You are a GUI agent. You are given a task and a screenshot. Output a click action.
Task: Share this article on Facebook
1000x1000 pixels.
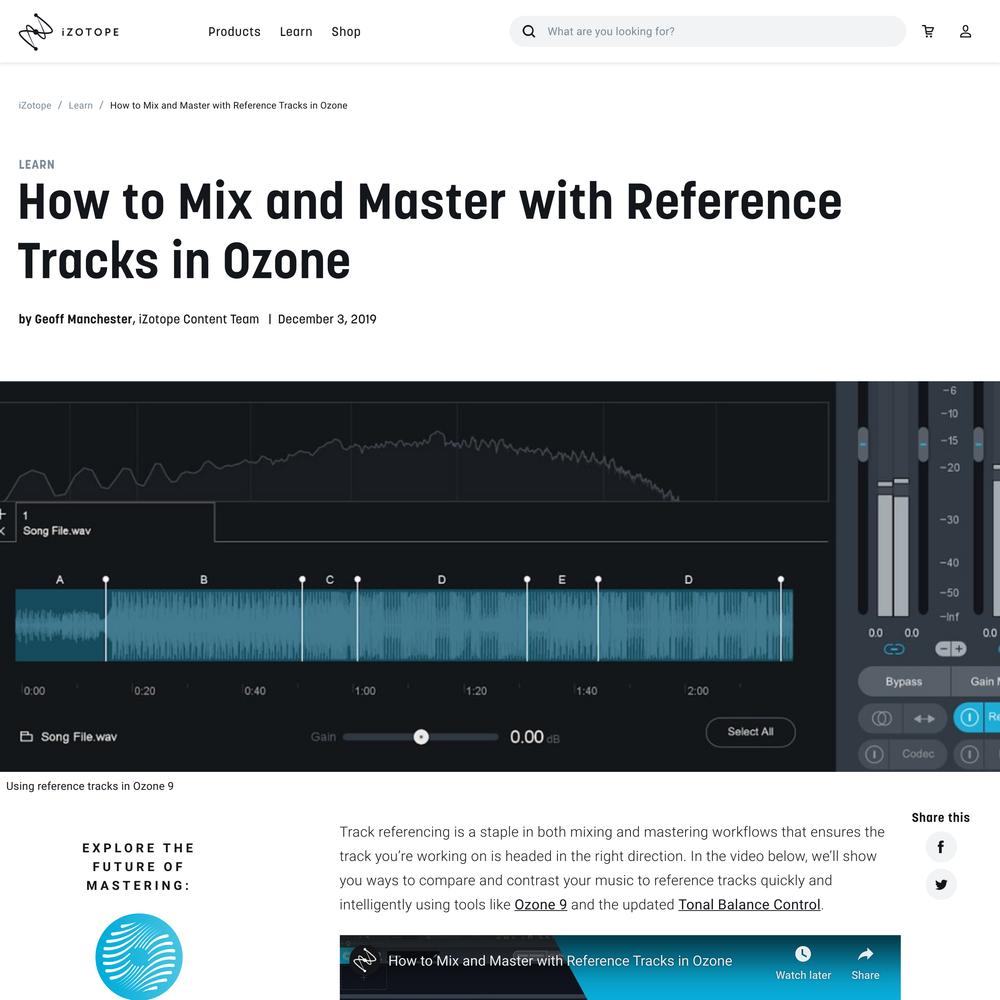coord(941,847)
